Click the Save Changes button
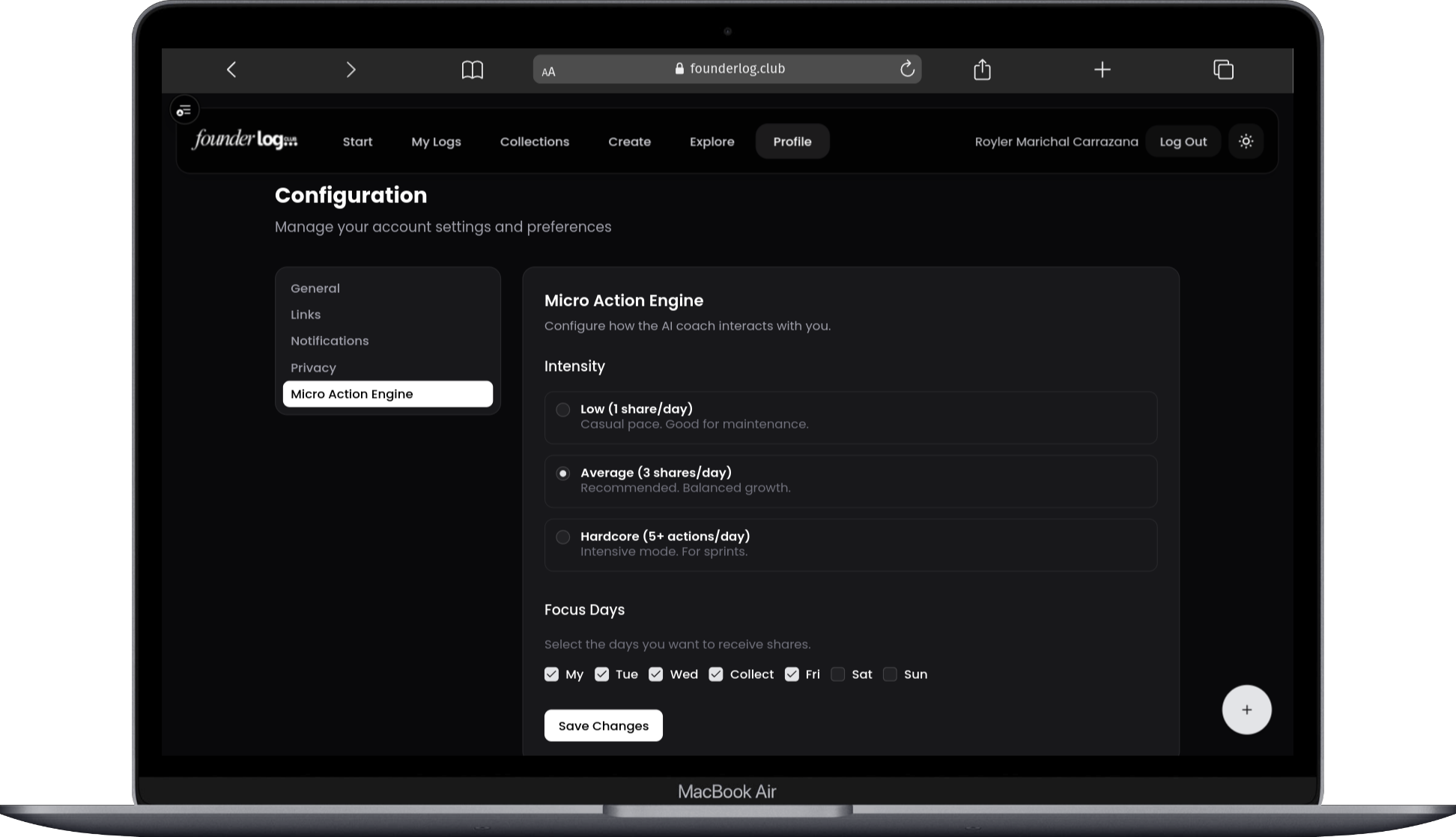Viewport: 1456px width, 837px height. click(603, 725)
